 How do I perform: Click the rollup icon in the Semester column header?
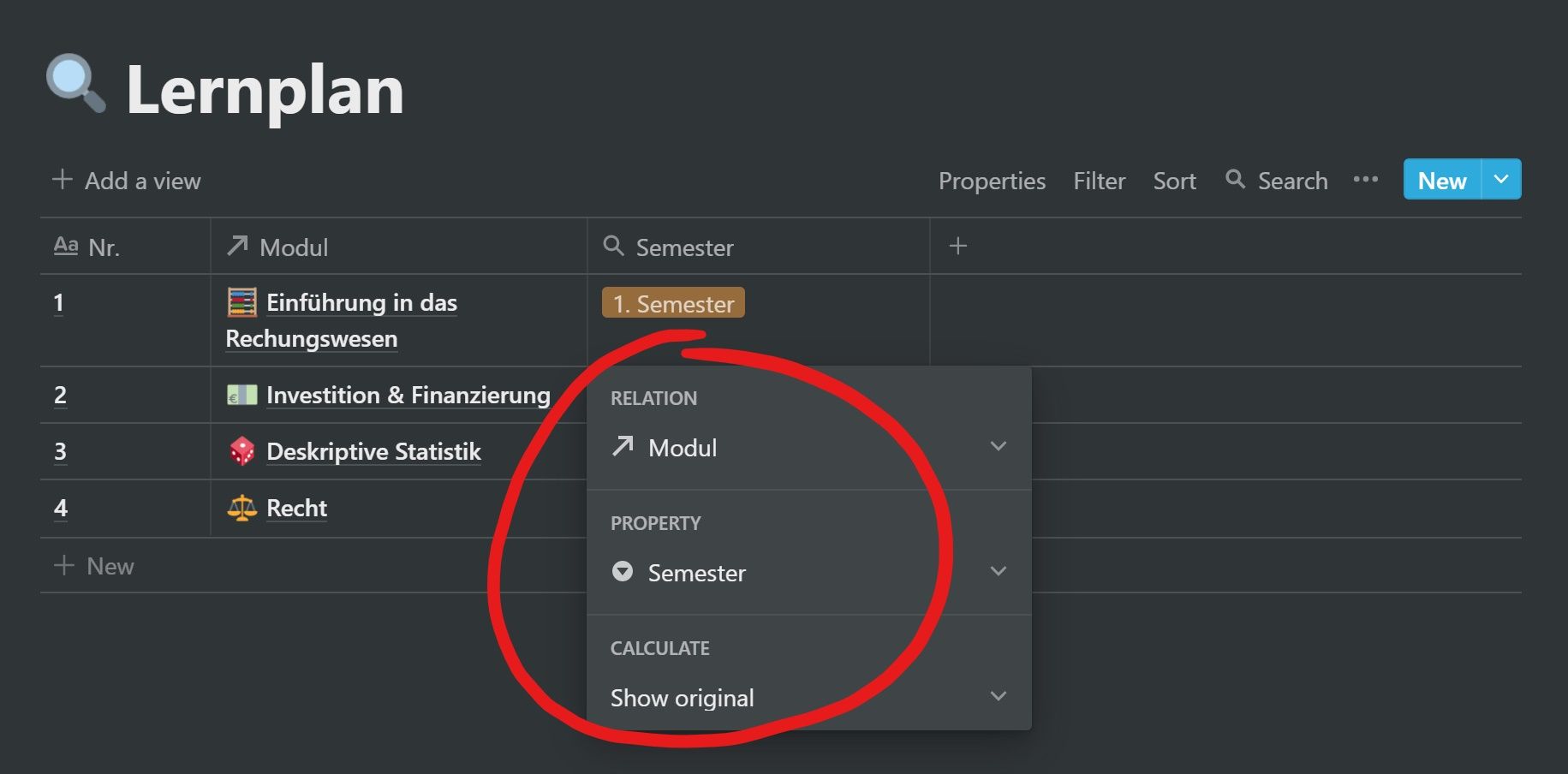[613, 247]
